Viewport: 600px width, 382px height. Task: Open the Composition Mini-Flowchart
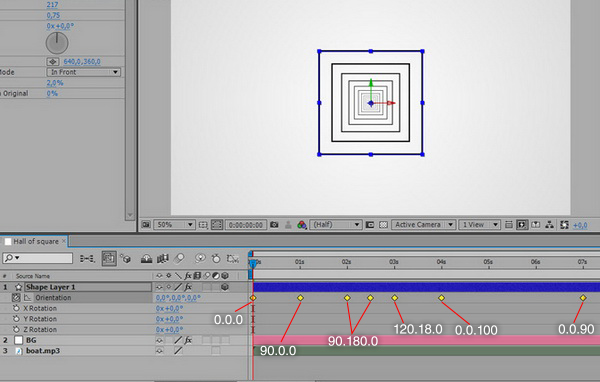[x=87, y=259]
